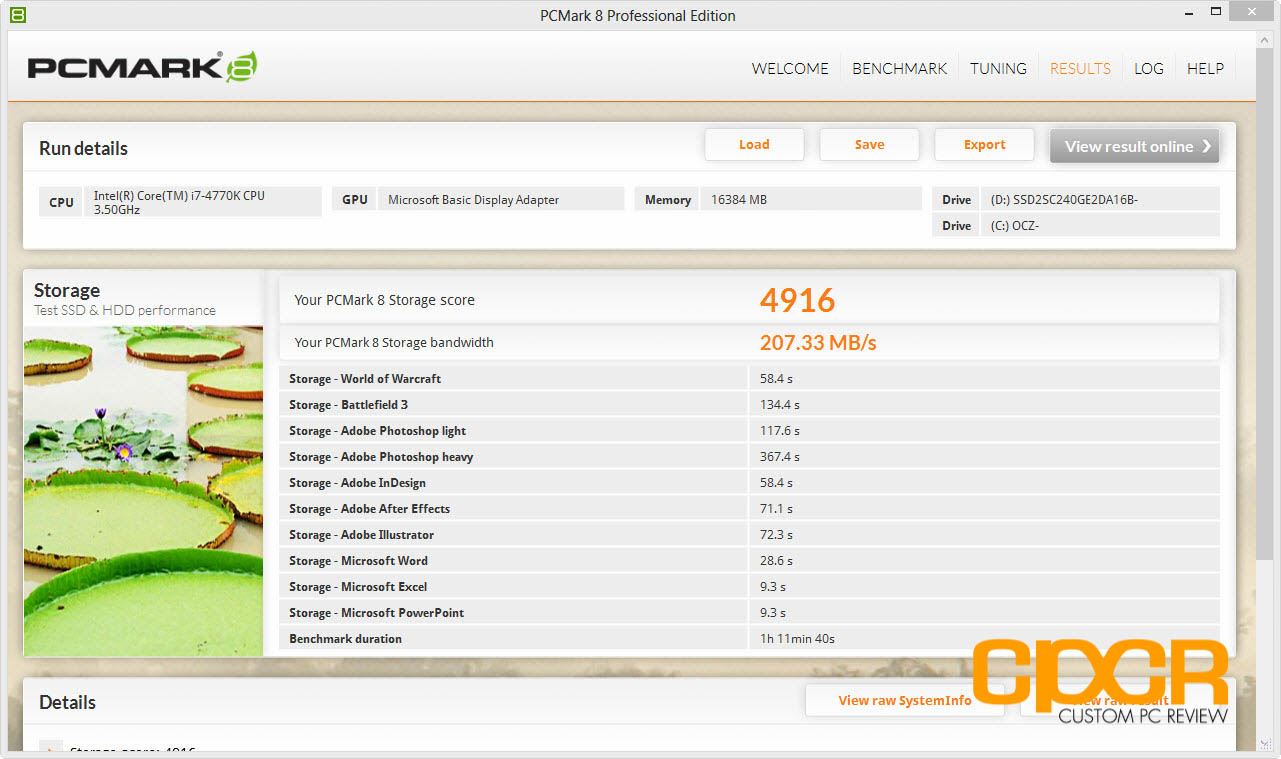Click Storage - Adobe After Effects row
Image resolution: width=1281 pixels, height=759 pixels.
pyautogui.click(x=749, y=509)
